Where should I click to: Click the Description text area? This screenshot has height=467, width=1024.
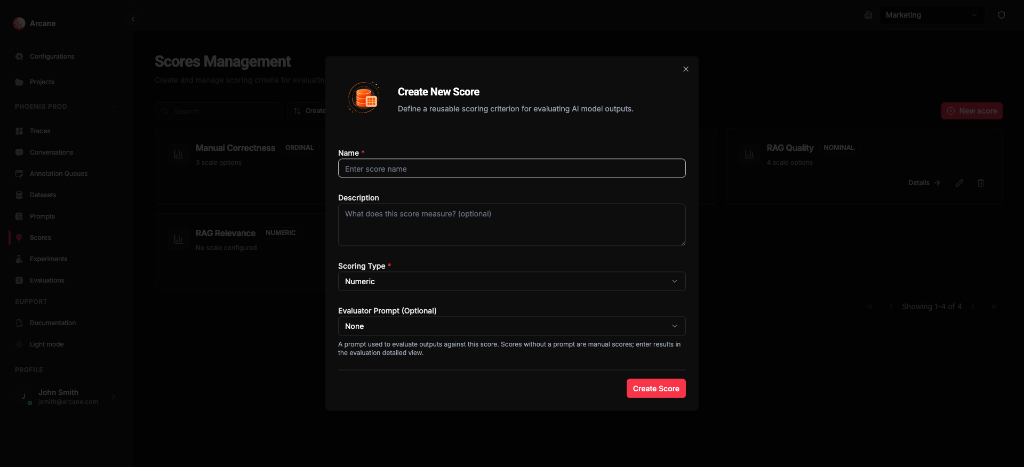tap(511, 225)
